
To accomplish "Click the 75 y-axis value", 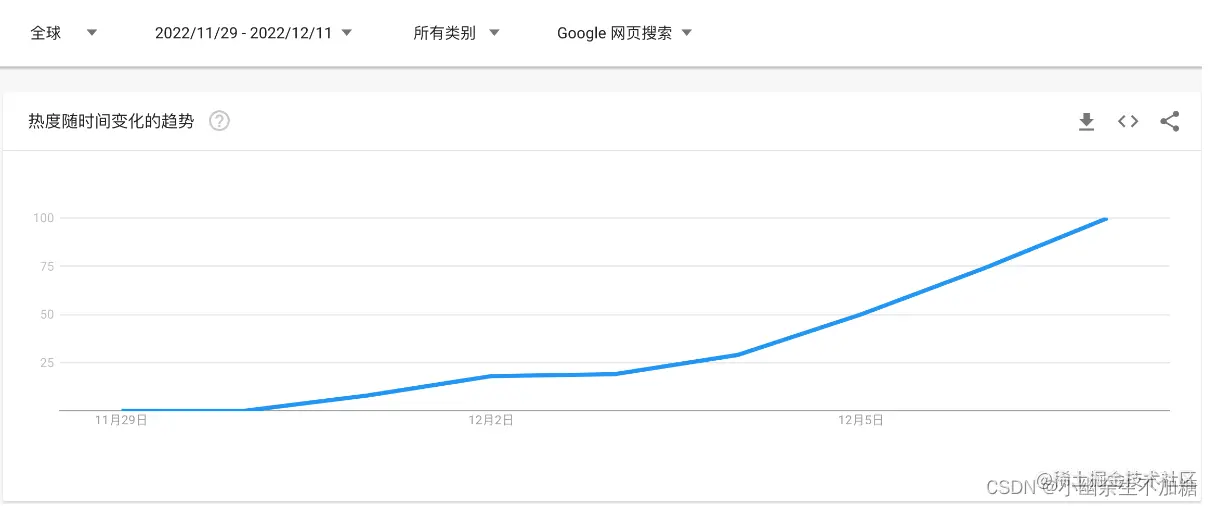I will [46, 266].
